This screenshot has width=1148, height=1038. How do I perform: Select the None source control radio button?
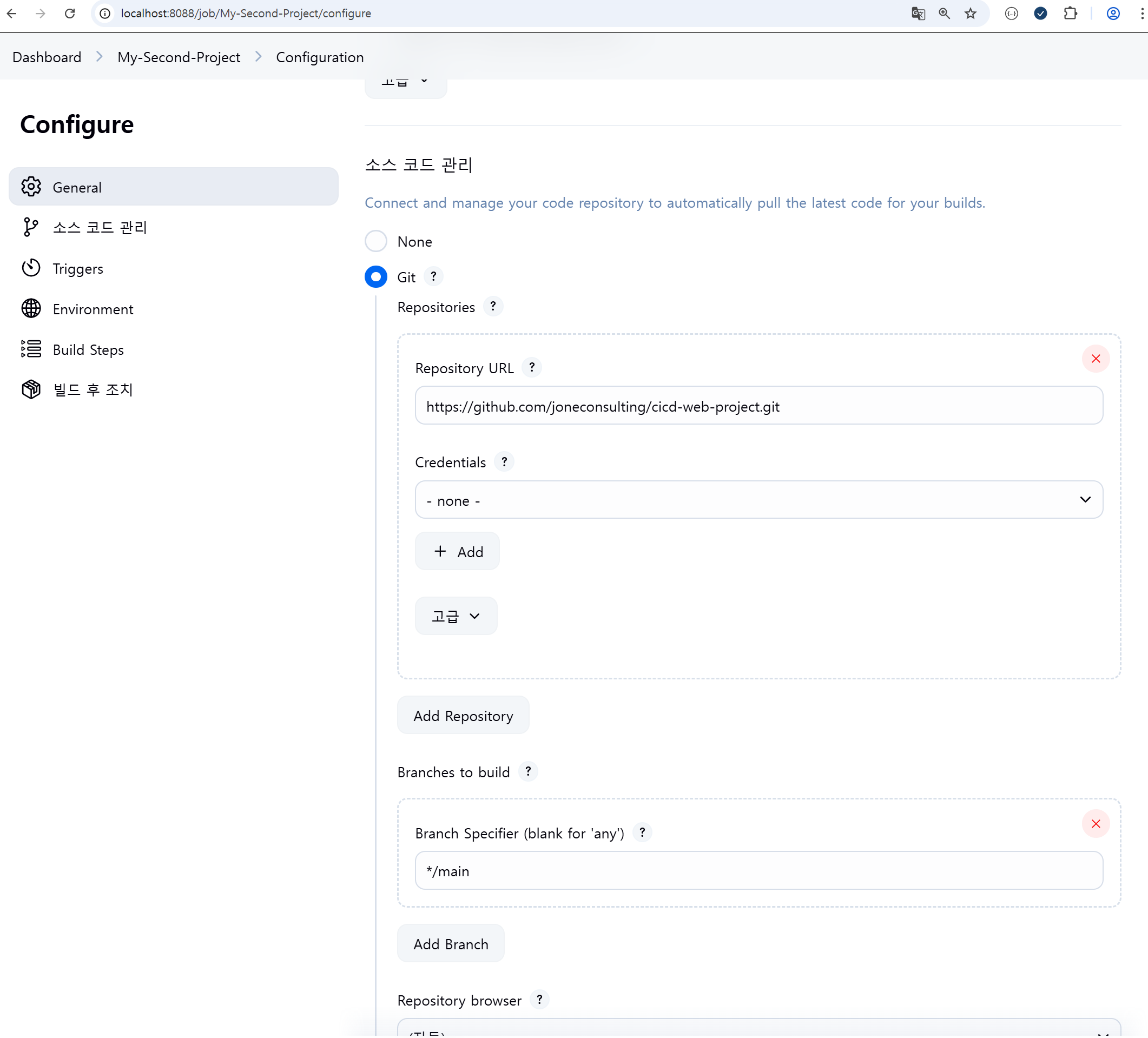pos(376,241)
